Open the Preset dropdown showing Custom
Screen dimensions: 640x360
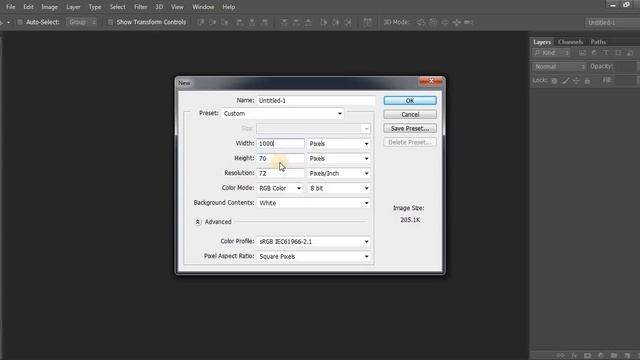(x=282, y=113)
